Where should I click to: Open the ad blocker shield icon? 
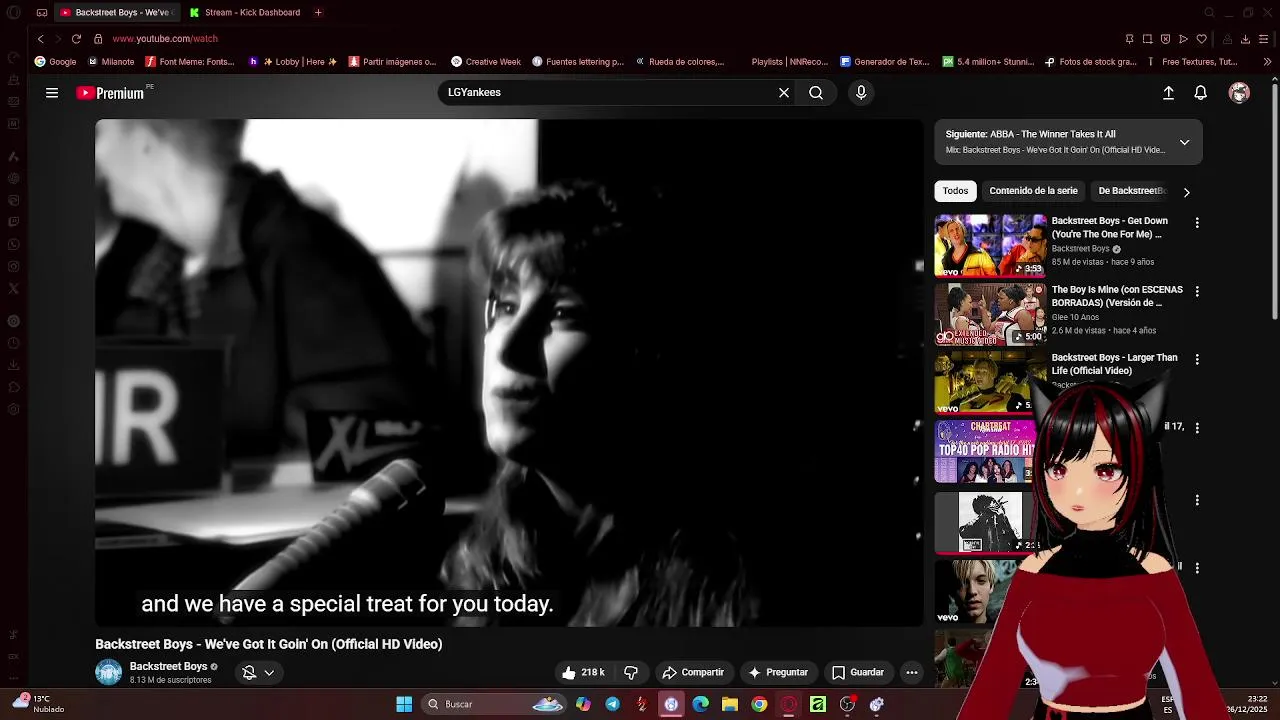tap(1165, 39)
